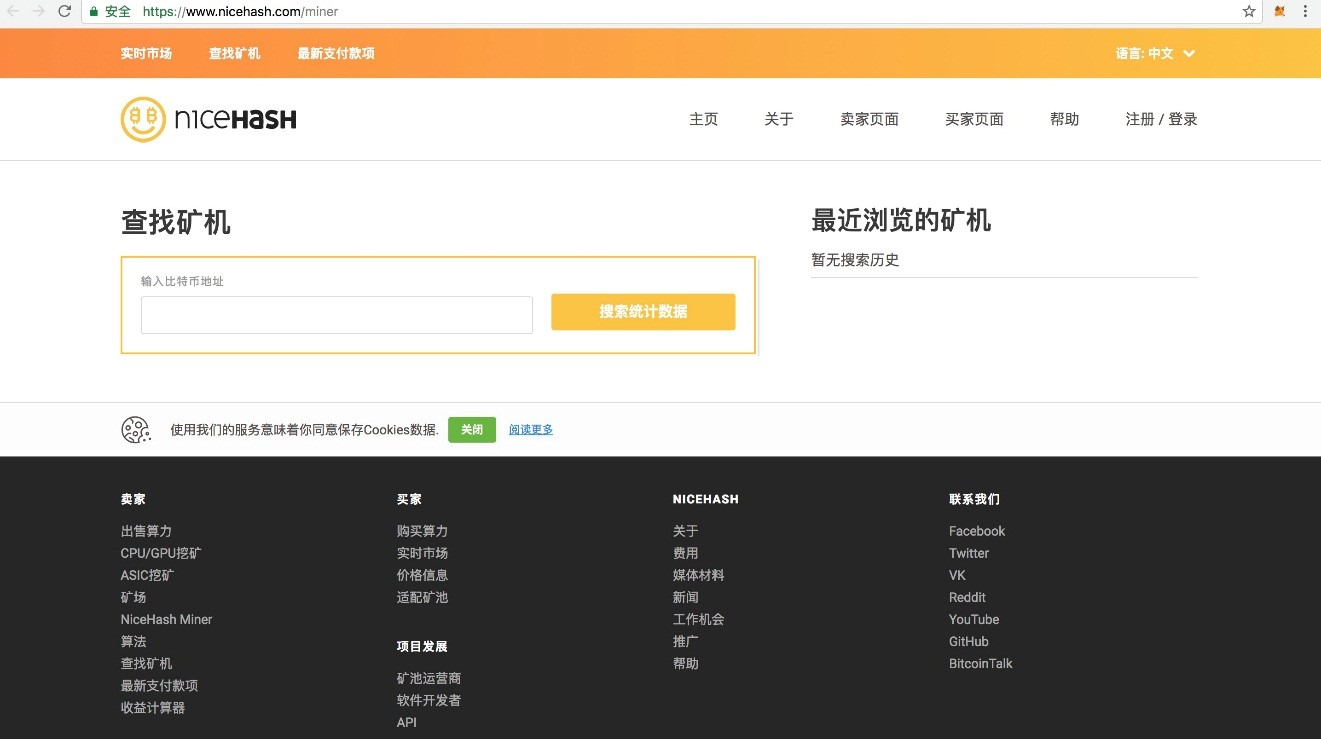Open 查找矿机 in the orange top bar
This screenshot has height=739, width=1321.
click(x=235, y=54)
